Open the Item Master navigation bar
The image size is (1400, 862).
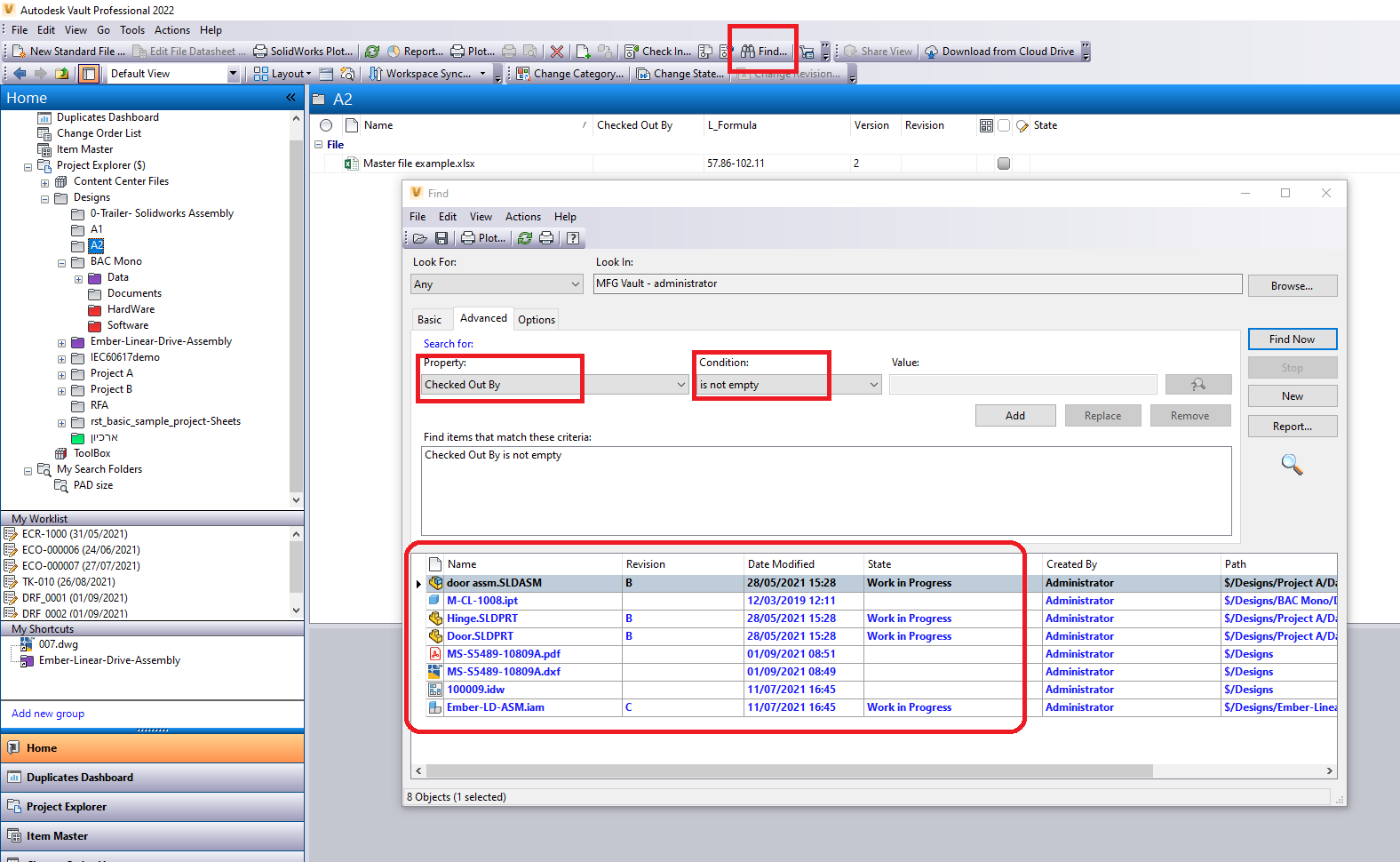(152, 836)
